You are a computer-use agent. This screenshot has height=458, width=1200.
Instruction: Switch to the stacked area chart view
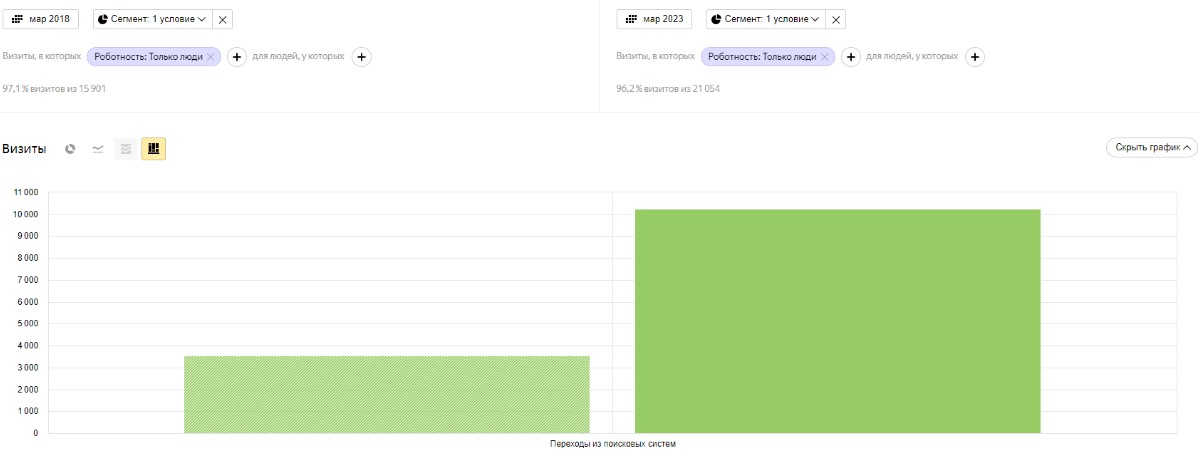[125, 149]
